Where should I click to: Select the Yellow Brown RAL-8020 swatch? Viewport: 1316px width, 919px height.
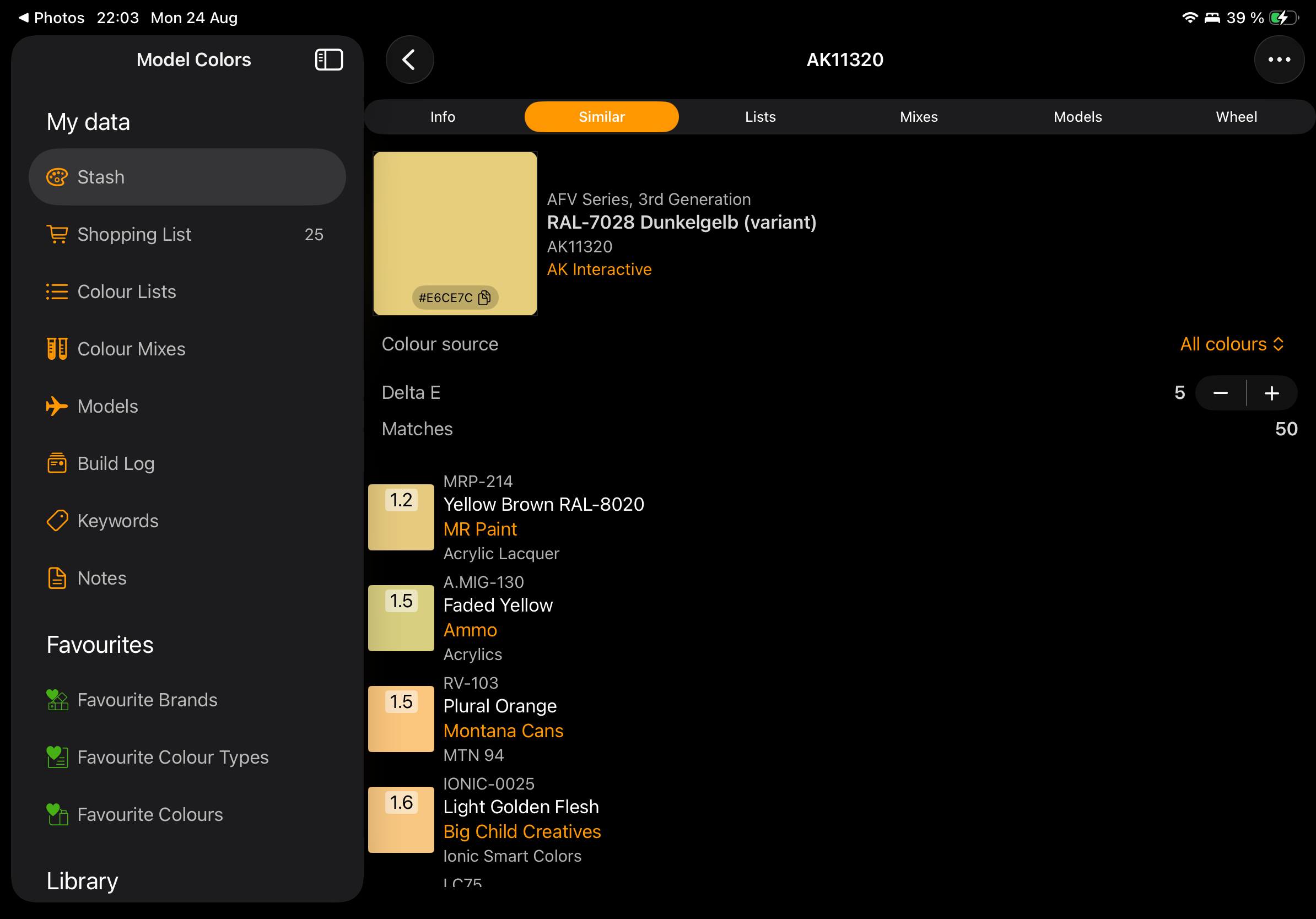[401, 517]
